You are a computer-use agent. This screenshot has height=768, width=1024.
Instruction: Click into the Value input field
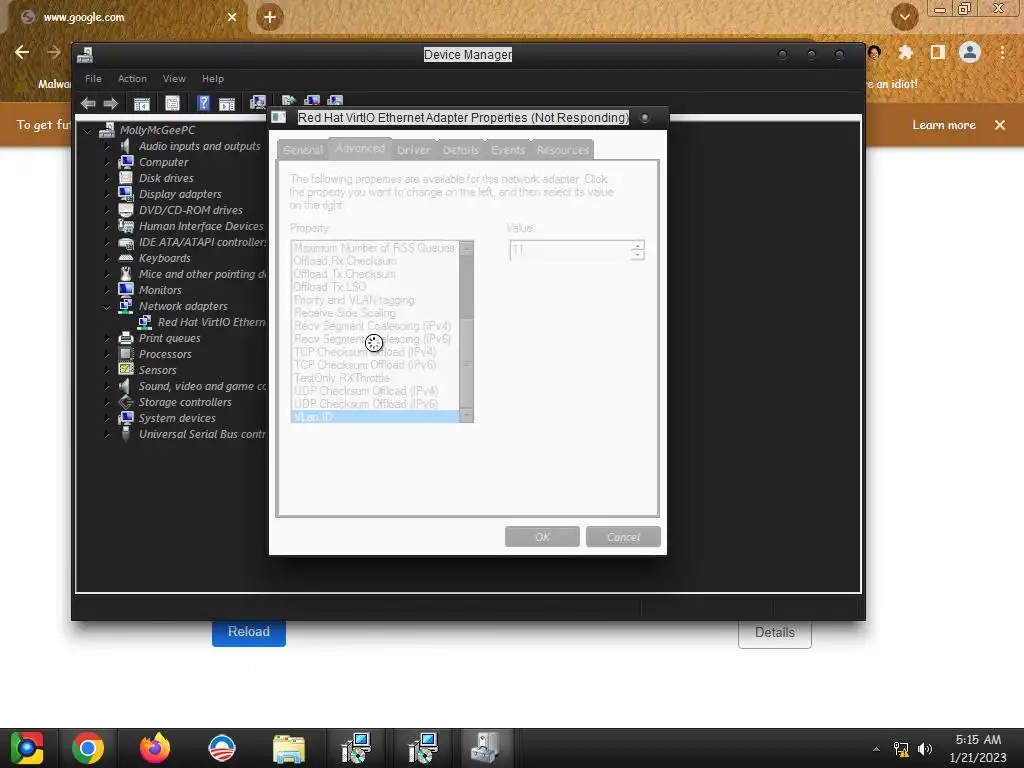[x=570, y=250]
